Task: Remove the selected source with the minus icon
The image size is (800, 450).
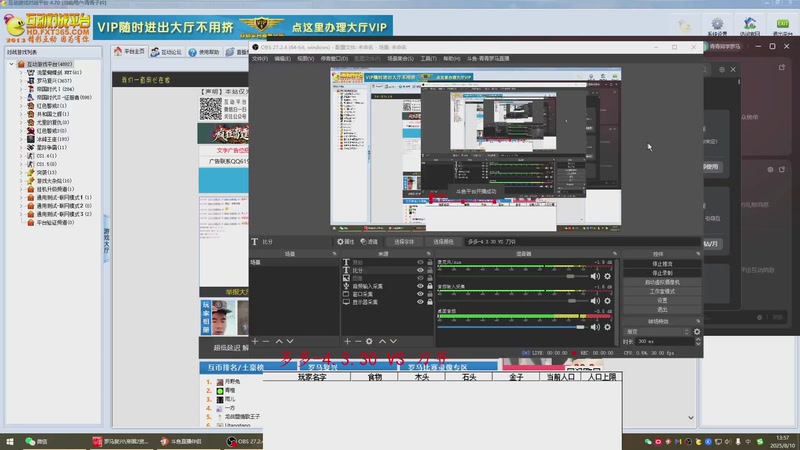Action: (358, 341)
